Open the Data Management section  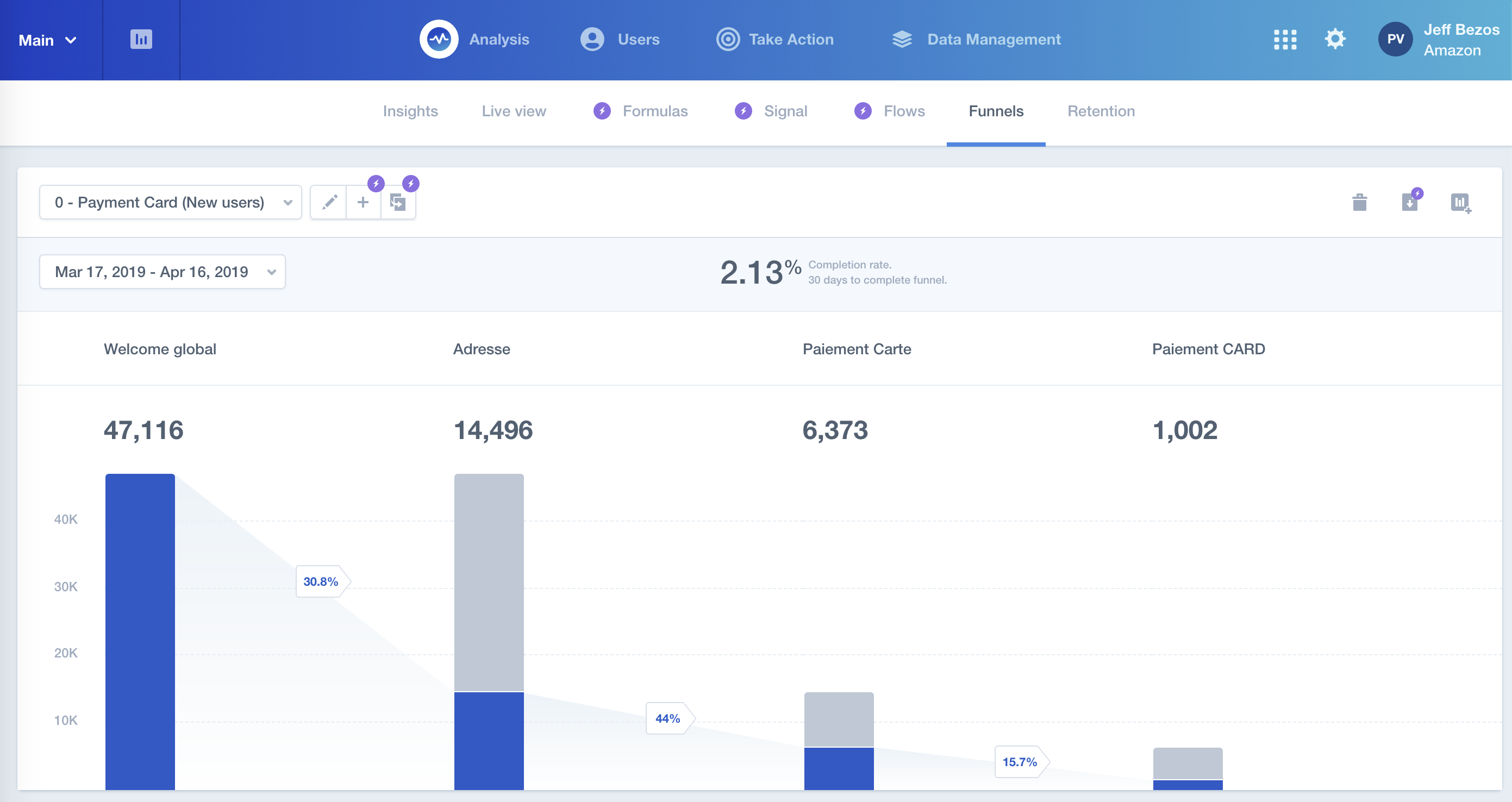click(994, 39)
